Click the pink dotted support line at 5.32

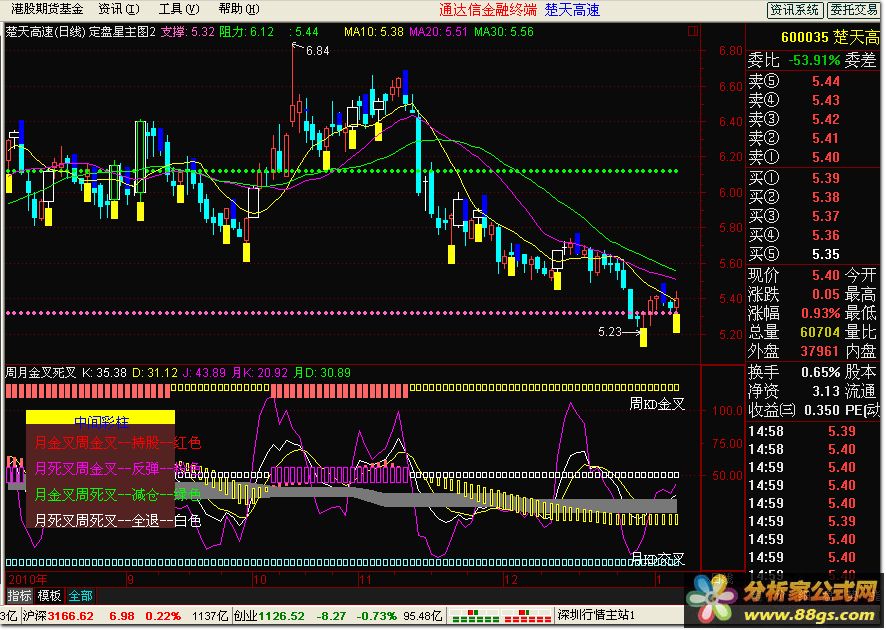[x=342, y=312]
